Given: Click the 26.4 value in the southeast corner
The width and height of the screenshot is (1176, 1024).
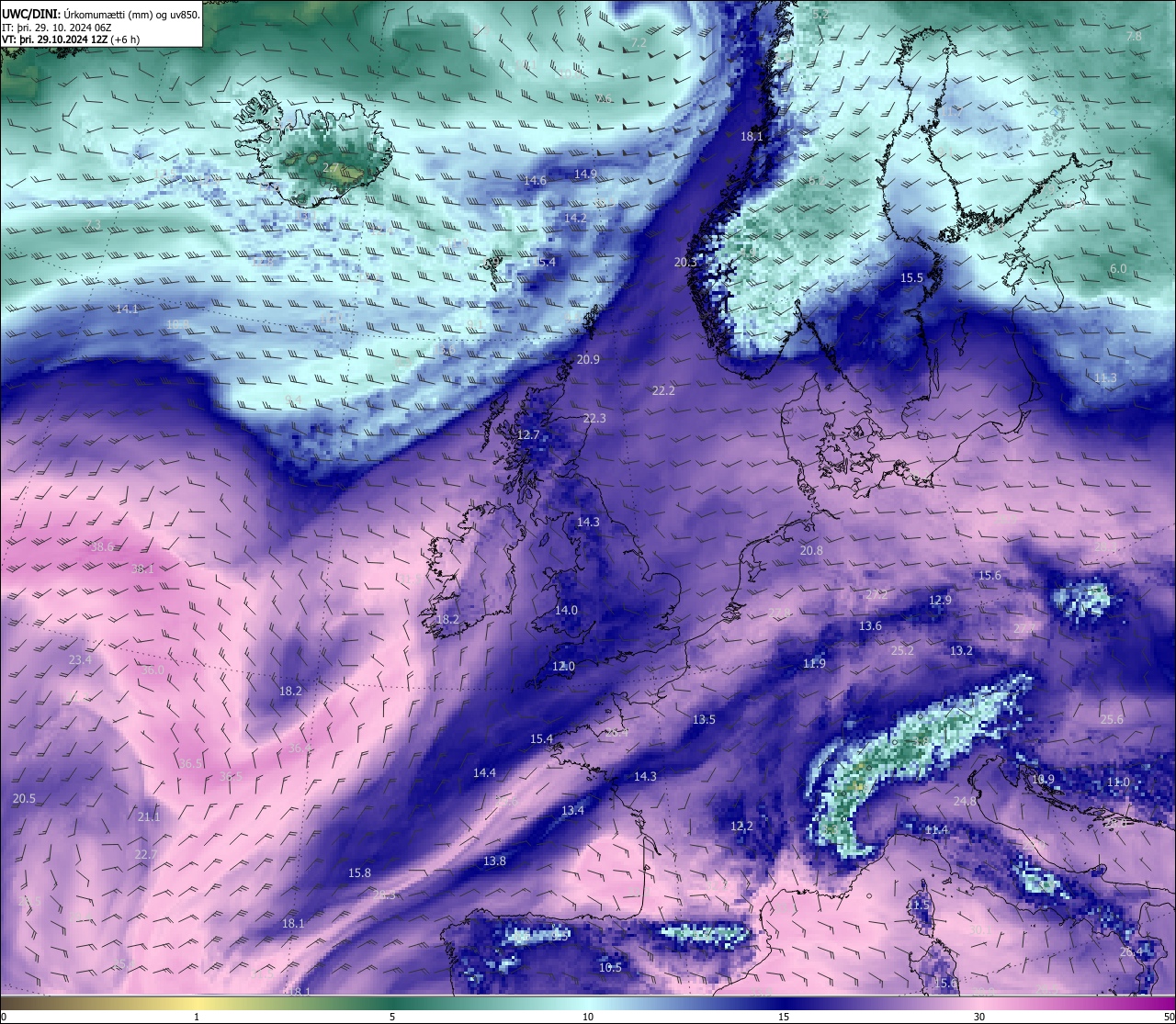Looking at the screenshot, I should (1132, 951).
